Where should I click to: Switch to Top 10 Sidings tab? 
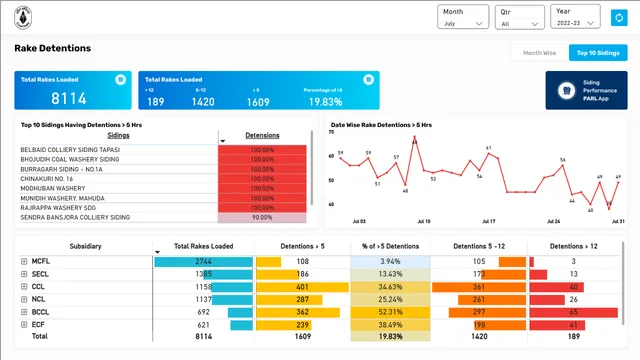[x=598, y=53]
